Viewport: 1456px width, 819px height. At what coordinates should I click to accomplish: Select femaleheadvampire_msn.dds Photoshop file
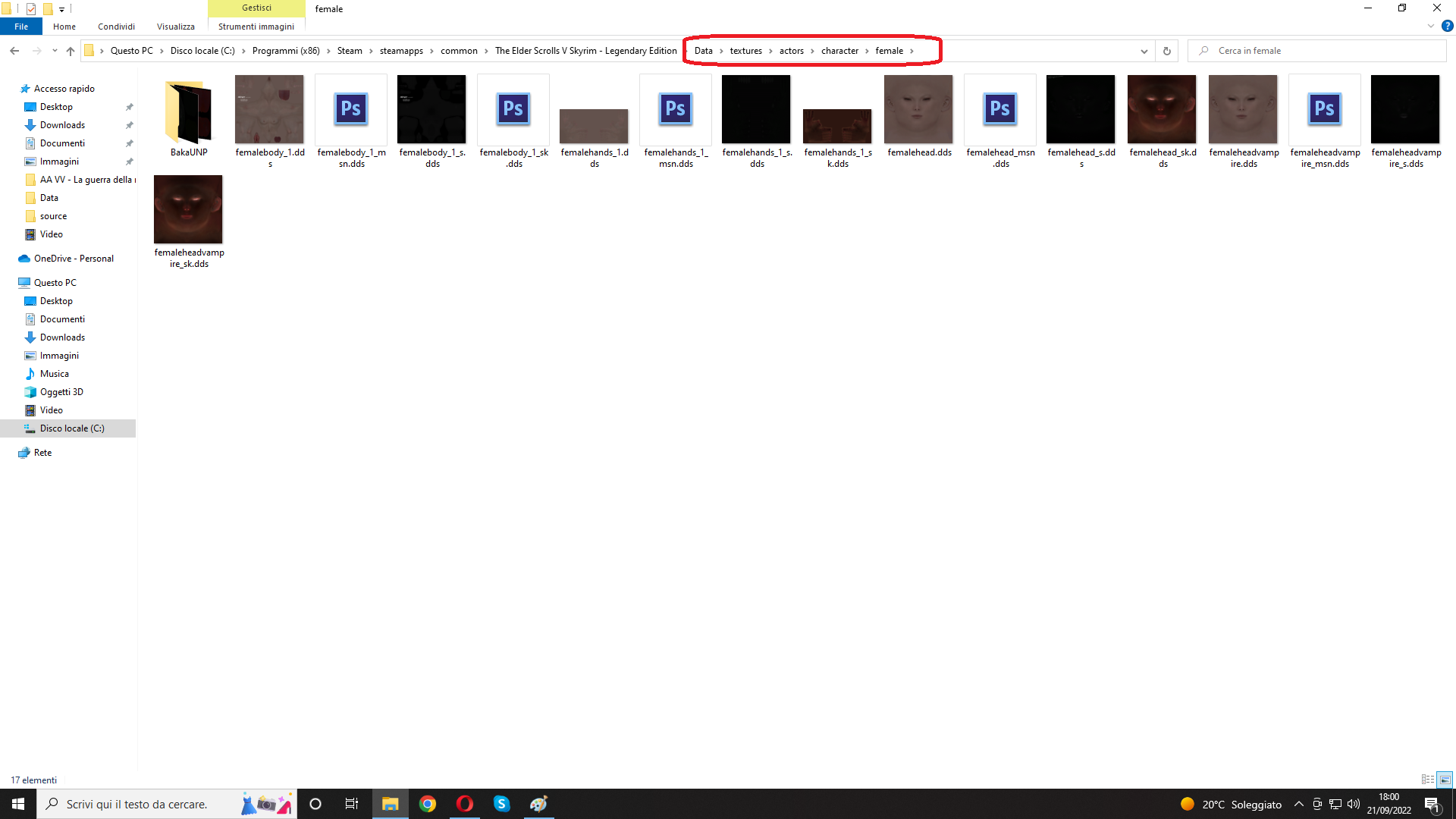coord(1325,121)
